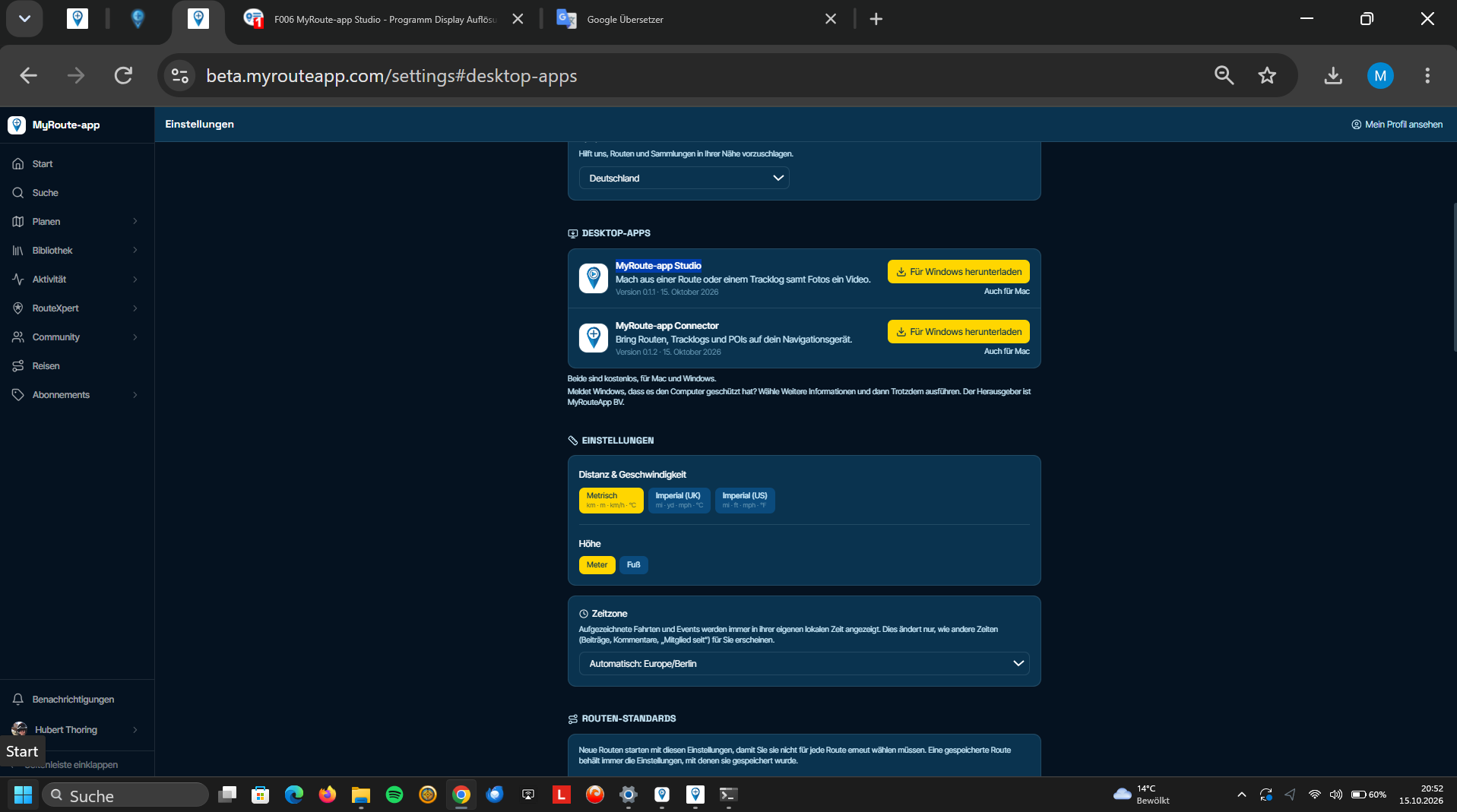Click the RouteXpert badge icon
Screen dimensions: 1457x812
click(x=18, y=308)
